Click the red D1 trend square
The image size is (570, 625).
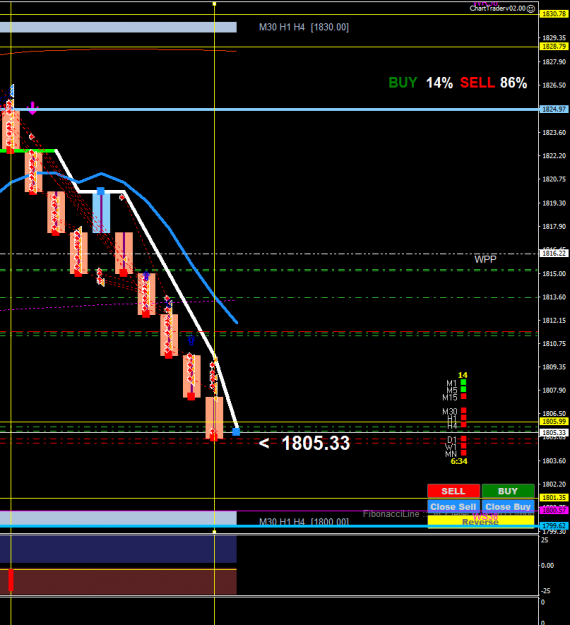click(x=464, y=439)
